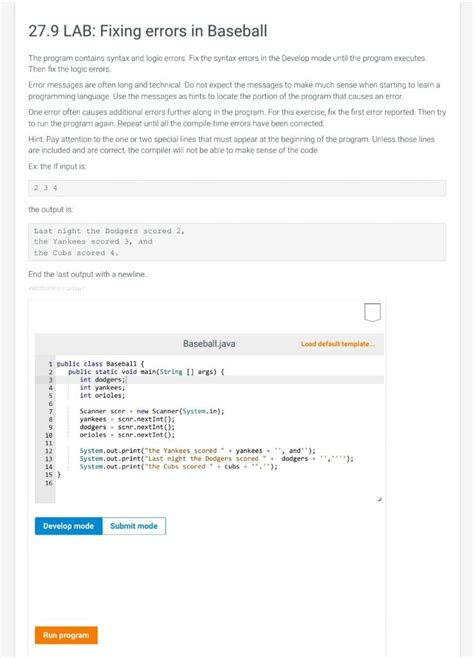The height and width of the screenshot is (658, 474).
Task: Click the editor resize handle corner
Action: [380, 500]
